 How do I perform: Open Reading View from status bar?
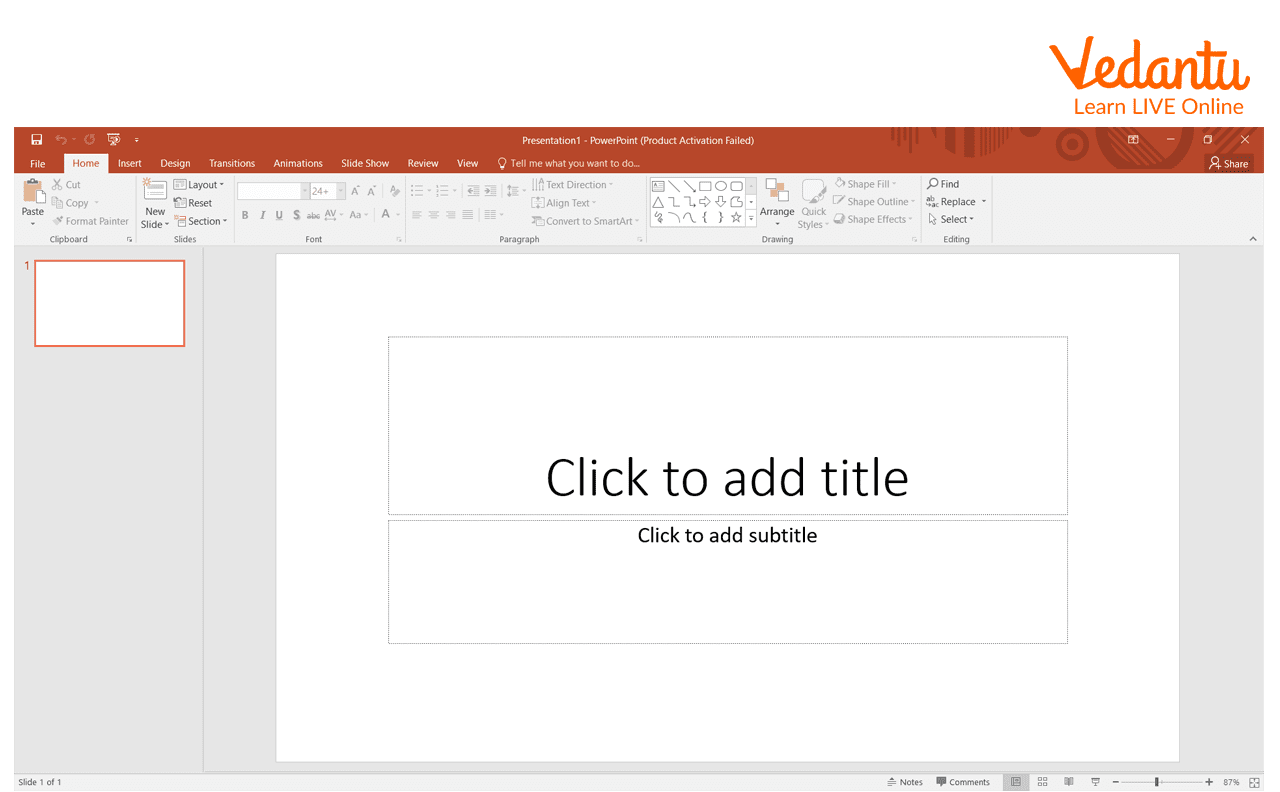1069,782
